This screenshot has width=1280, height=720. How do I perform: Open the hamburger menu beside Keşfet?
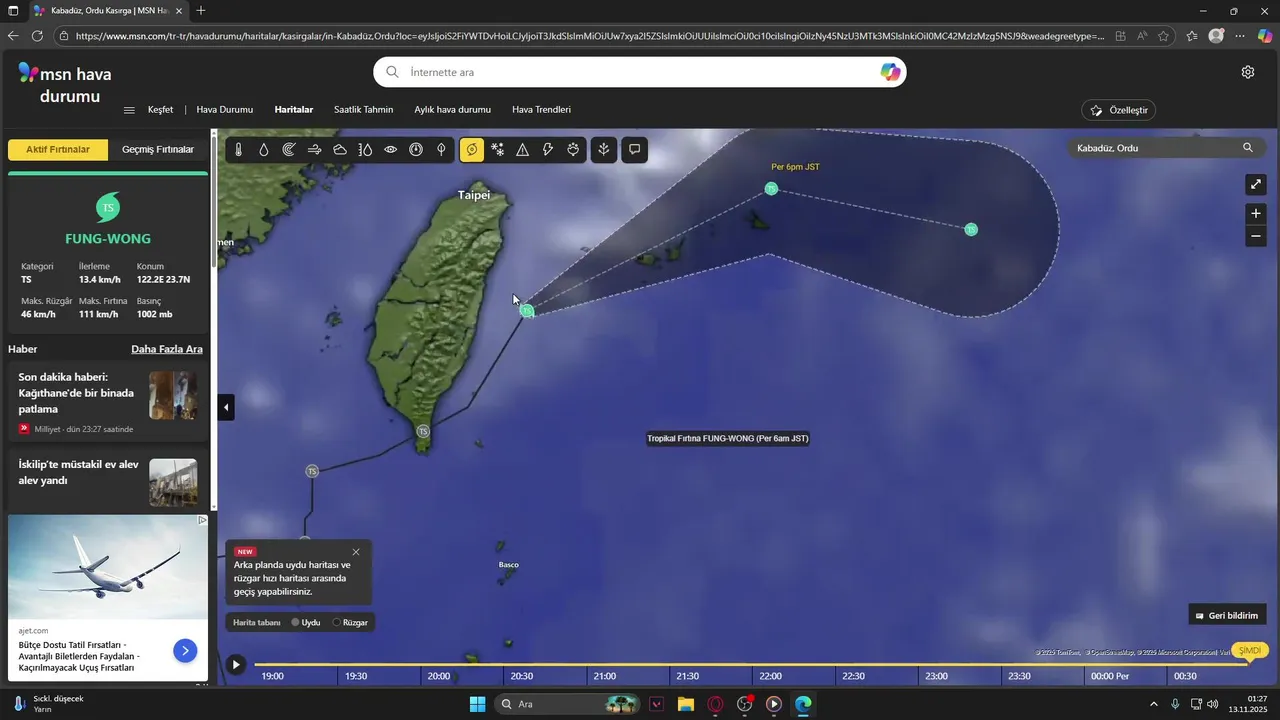[x=129, y=110]
